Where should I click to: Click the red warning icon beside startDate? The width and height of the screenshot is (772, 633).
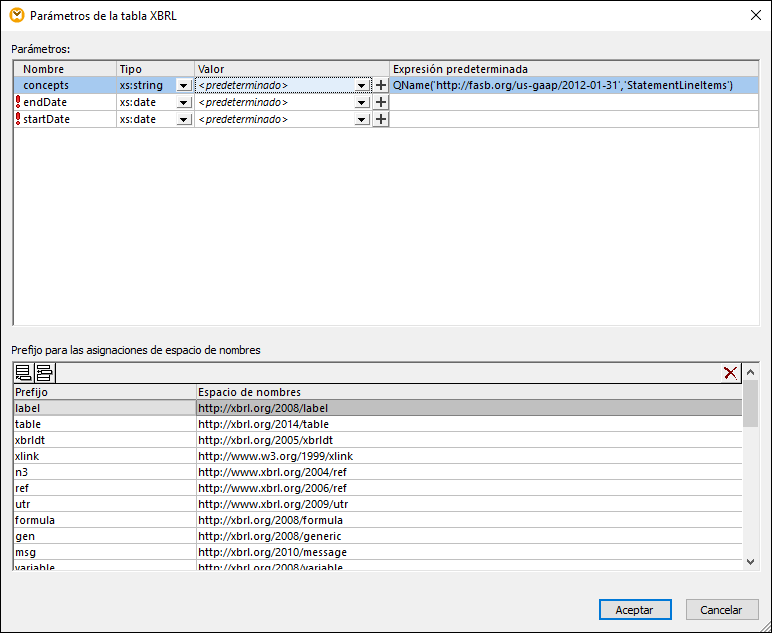[x=18, y=120]
